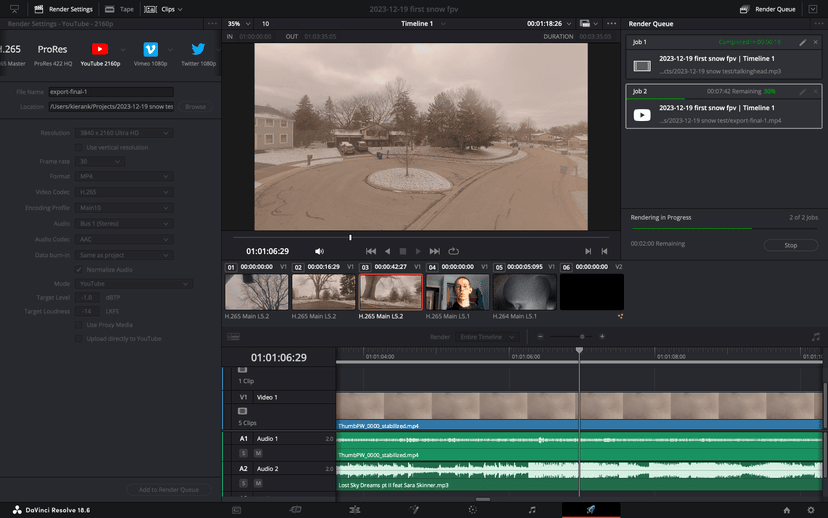Viewport: 828px width, 518px height.
Task: Open the Clips panel in top toolbar
Action: (166, 8)
